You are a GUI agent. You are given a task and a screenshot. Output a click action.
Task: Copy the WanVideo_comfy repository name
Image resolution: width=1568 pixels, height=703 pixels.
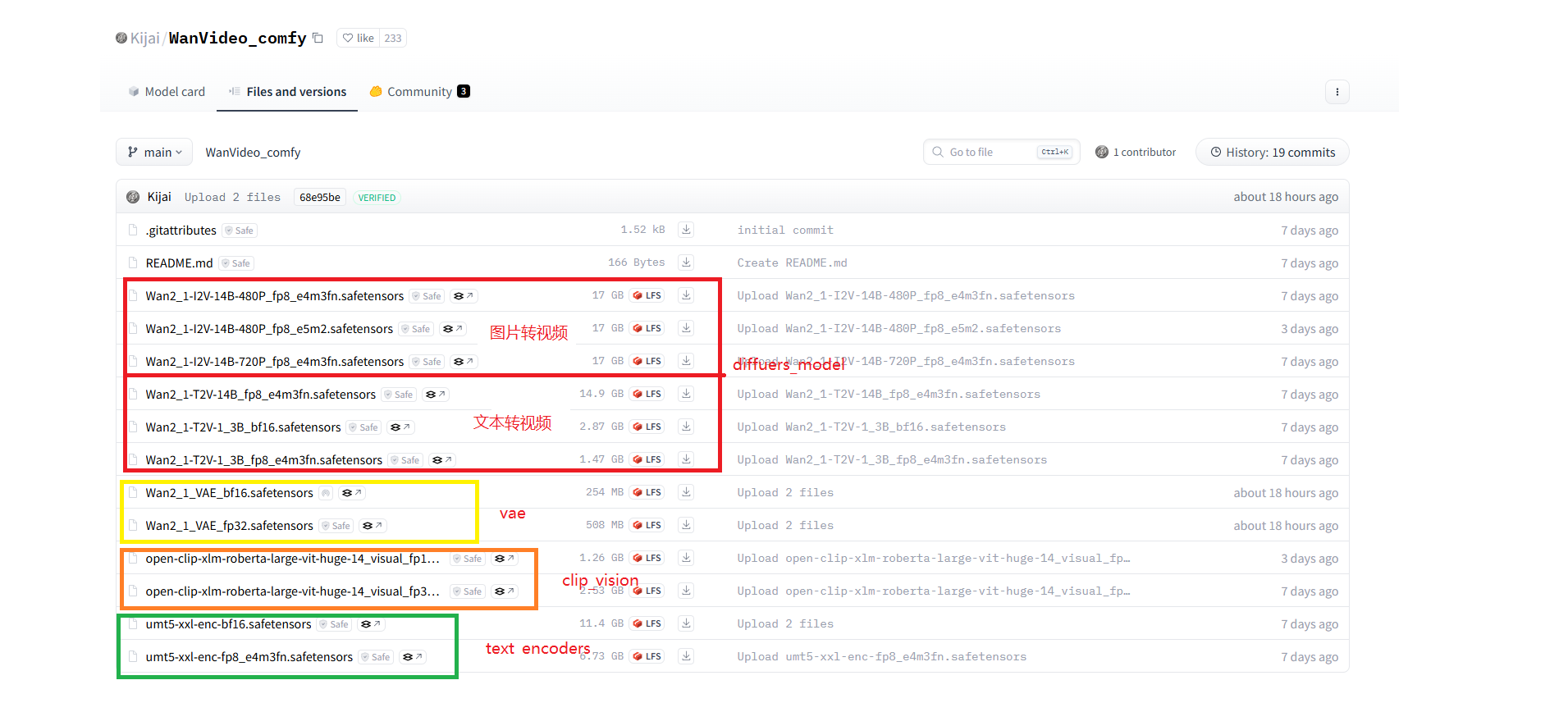click(x=318, y=38)
